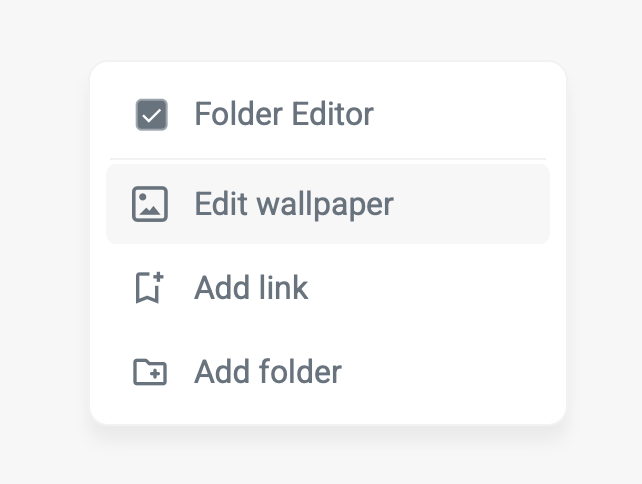The image size is (642, 484).
Task: Select the wallpaper image icon in the menu
Action: [x=150, y=204]
